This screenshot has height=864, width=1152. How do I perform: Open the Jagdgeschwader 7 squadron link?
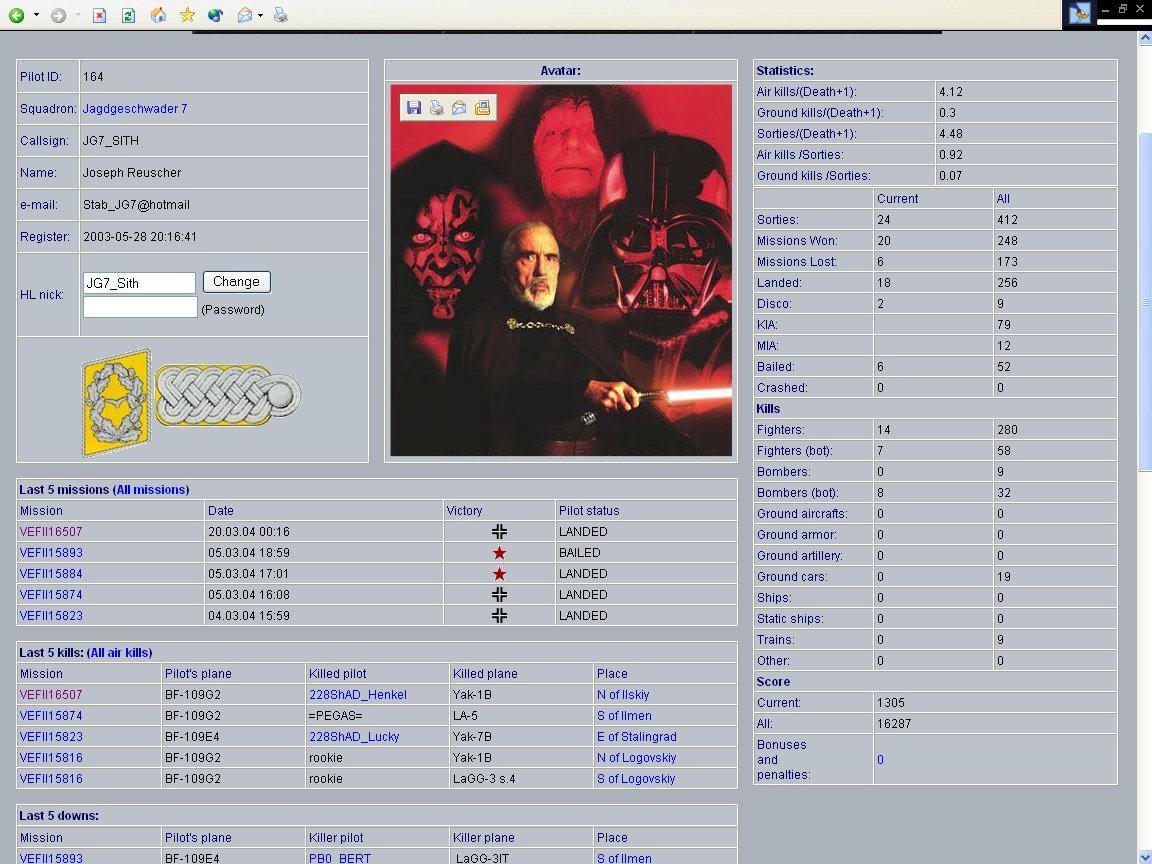(135, 109)
